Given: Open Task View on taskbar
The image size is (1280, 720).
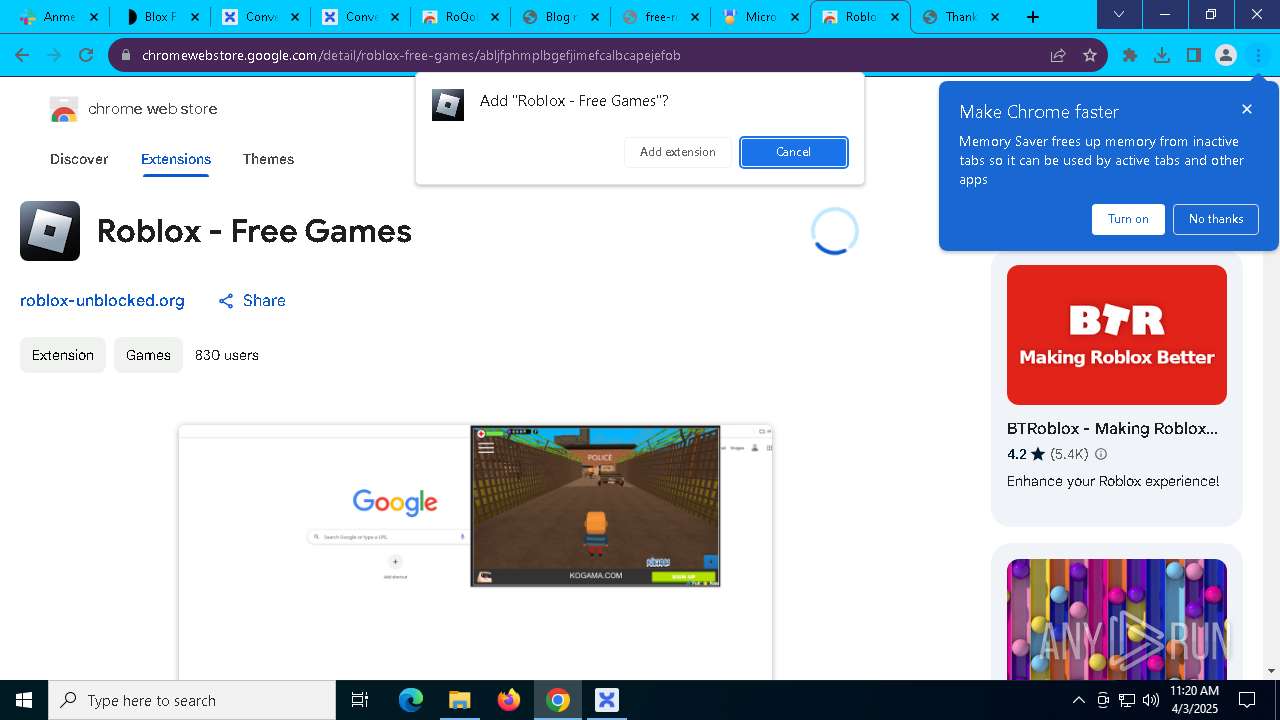Looking at the screenshot, I should pyautogui.click(x=360, y=700).
